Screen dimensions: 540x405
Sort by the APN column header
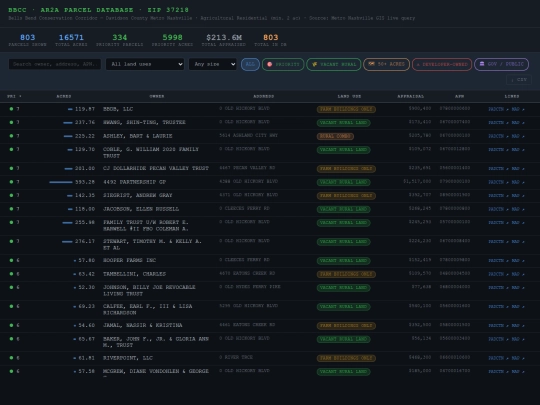pyautogui.click(x=459, y=96)
